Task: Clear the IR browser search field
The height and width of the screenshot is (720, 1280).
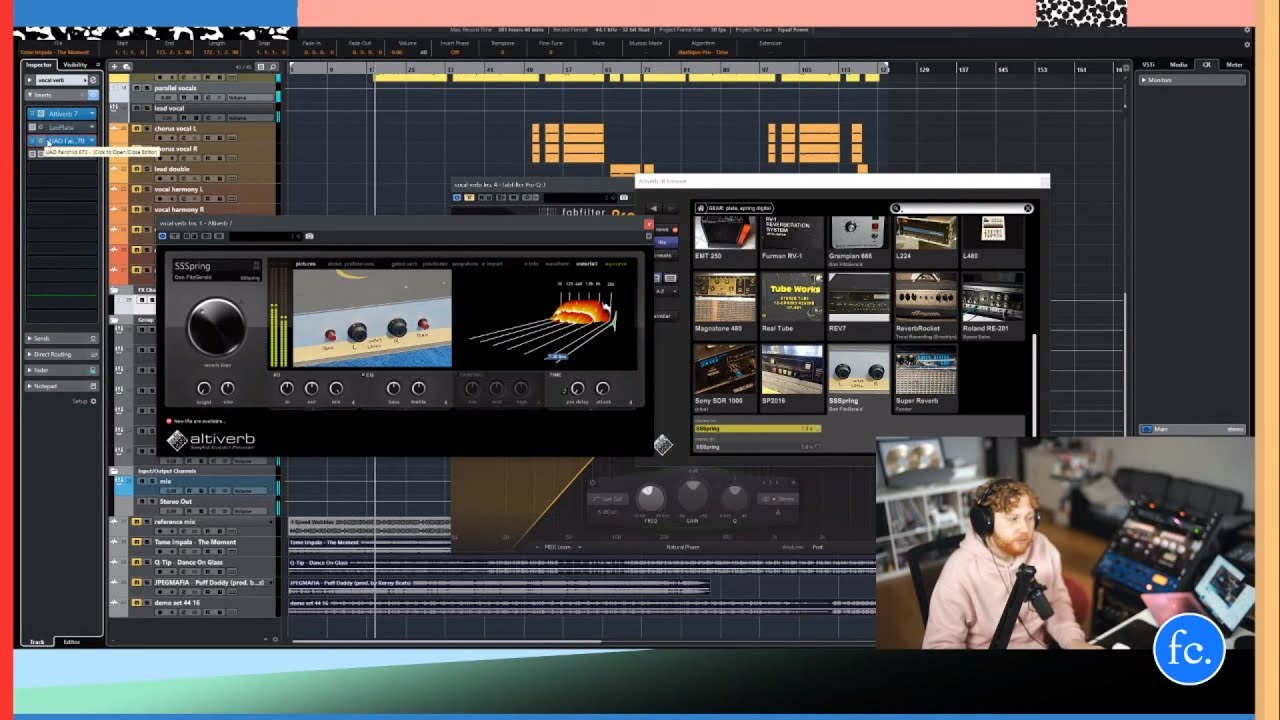Action: coord(1027,208)
